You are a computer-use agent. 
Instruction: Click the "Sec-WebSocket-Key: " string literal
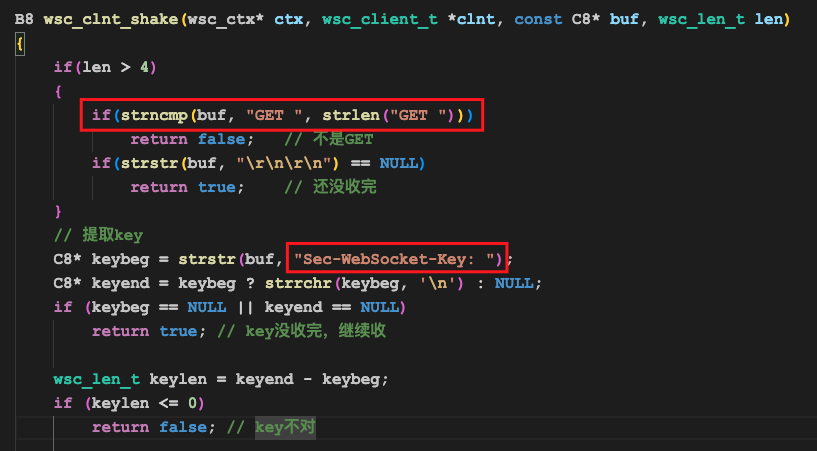click(396, 259)
